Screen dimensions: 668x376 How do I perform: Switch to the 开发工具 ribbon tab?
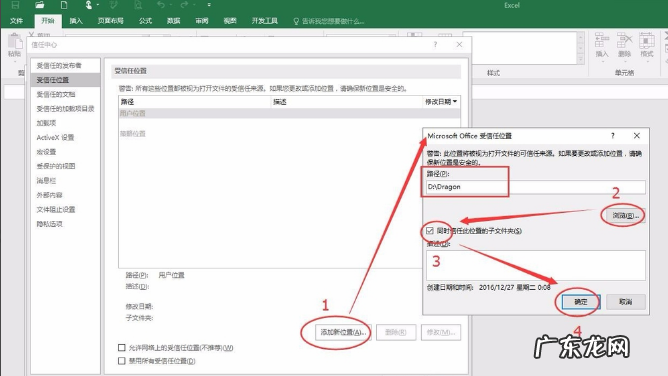pyautogui.click(x=265, y=21)
